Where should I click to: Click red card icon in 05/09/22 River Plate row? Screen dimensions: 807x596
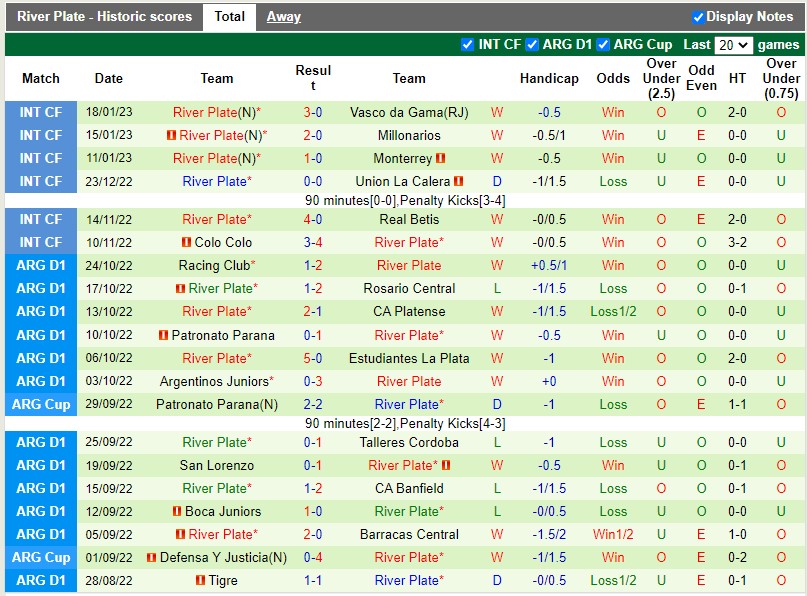(180, 534)
